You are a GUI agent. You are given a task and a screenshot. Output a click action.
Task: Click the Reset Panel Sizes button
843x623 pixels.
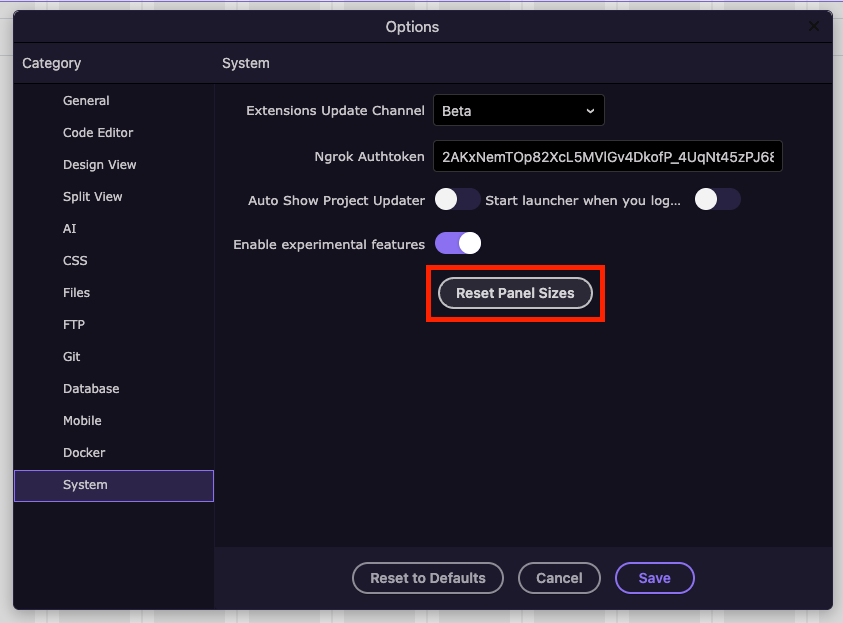click(x=515, y=293)
